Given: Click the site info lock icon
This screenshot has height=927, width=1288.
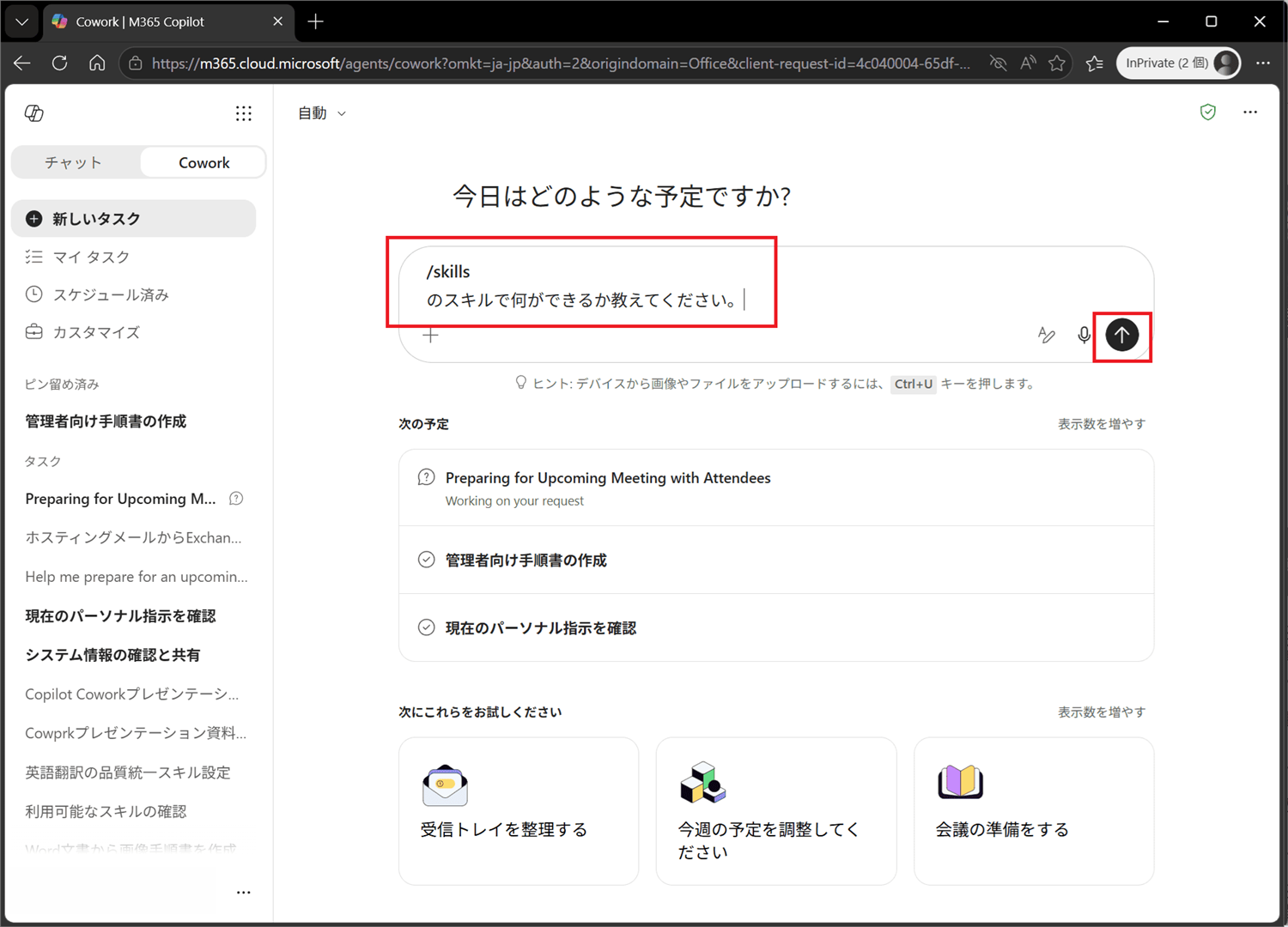Looking at the screenshot, I should (x=136, y=64).
